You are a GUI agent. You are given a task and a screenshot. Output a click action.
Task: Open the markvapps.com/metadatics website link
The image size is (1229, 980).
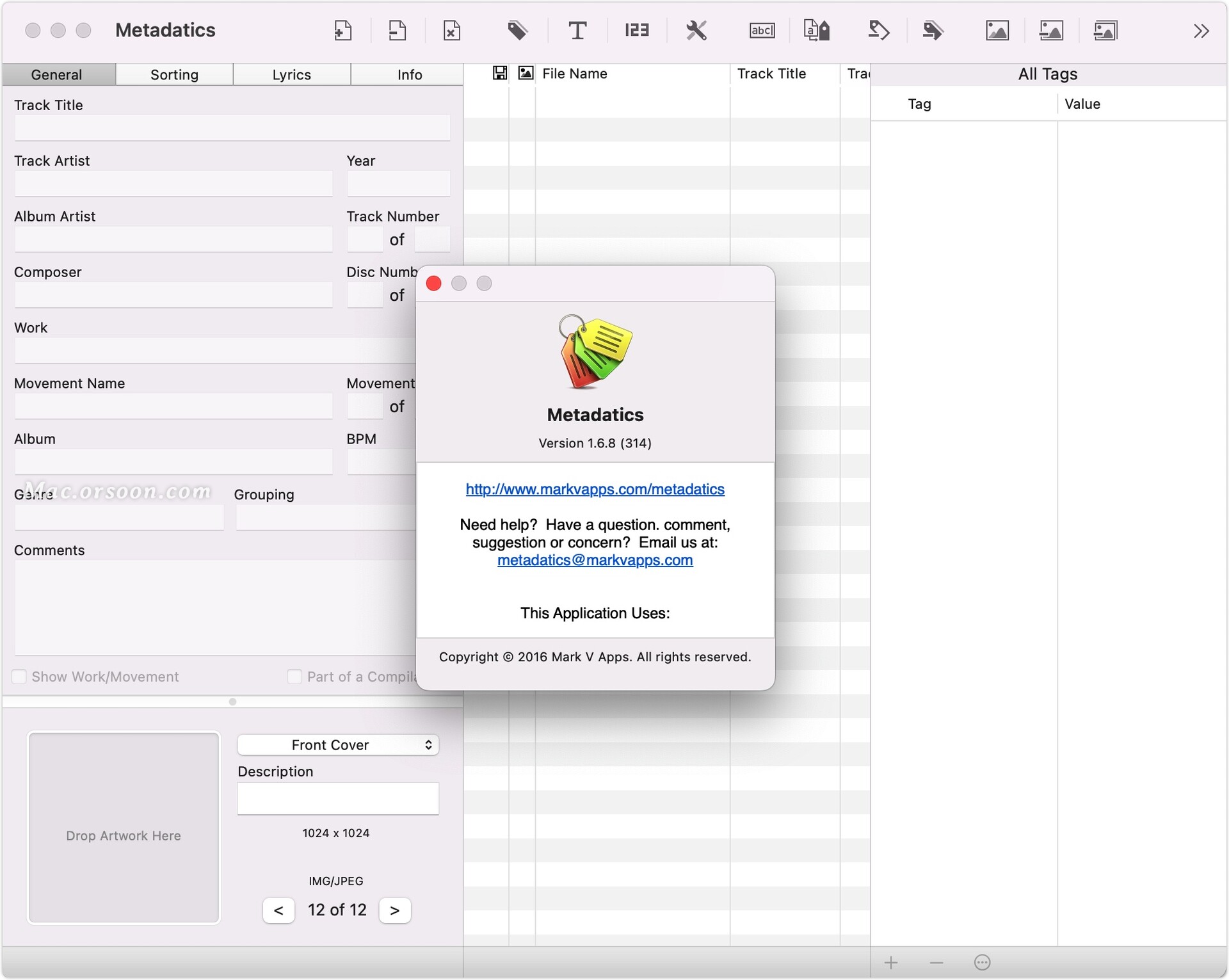595,489
